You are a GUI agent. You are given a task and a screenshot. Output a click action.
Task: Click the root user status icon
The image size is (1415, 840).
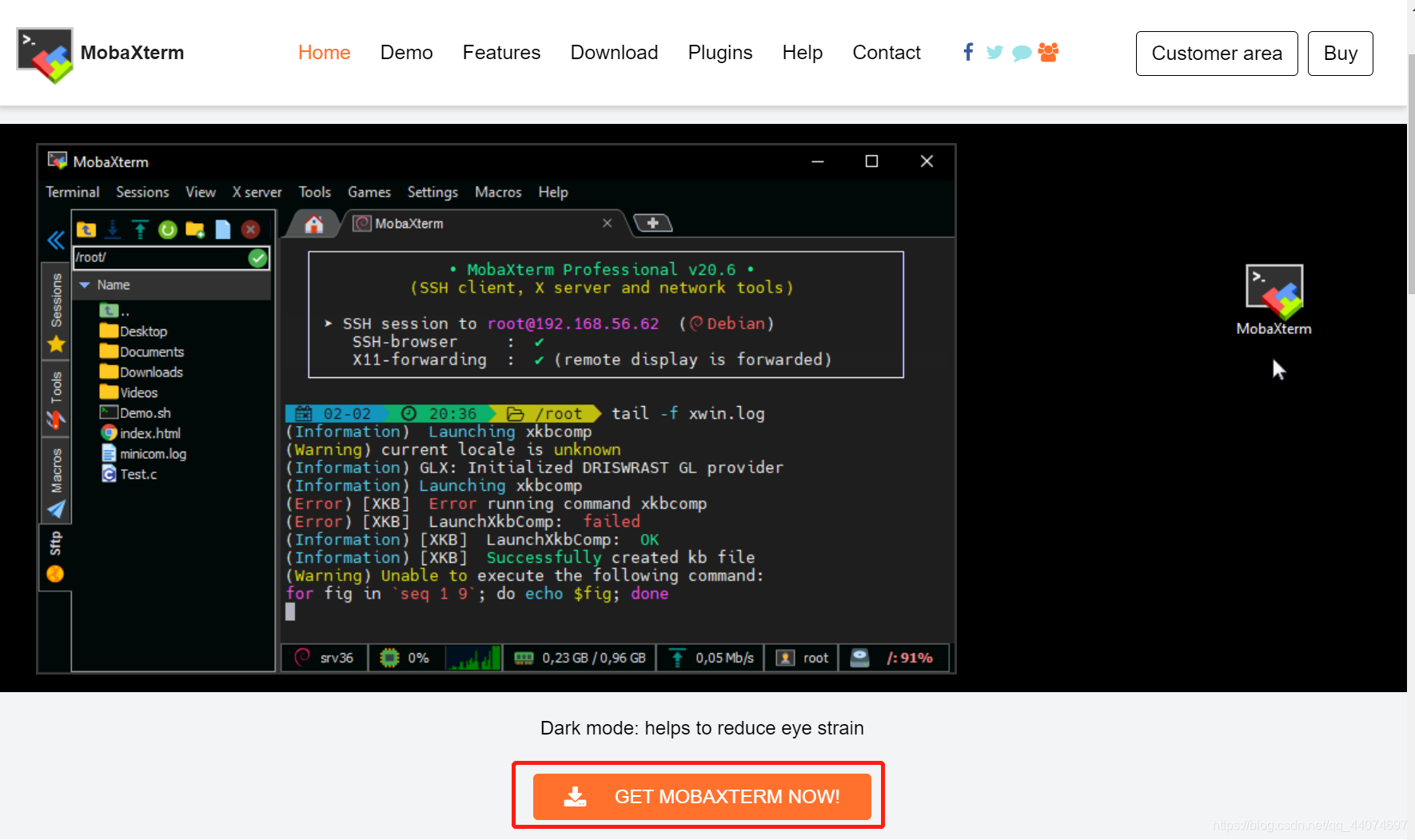(785, 658)
